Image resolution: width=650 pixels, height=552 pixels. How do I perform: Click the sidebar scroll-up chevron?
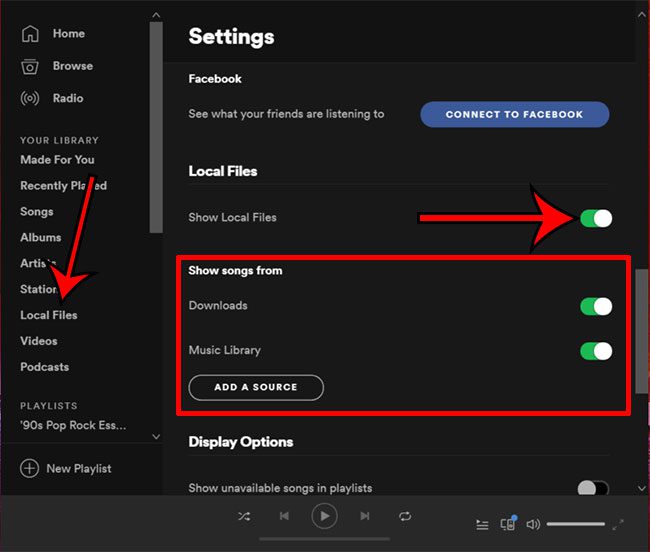coord(155,16)
